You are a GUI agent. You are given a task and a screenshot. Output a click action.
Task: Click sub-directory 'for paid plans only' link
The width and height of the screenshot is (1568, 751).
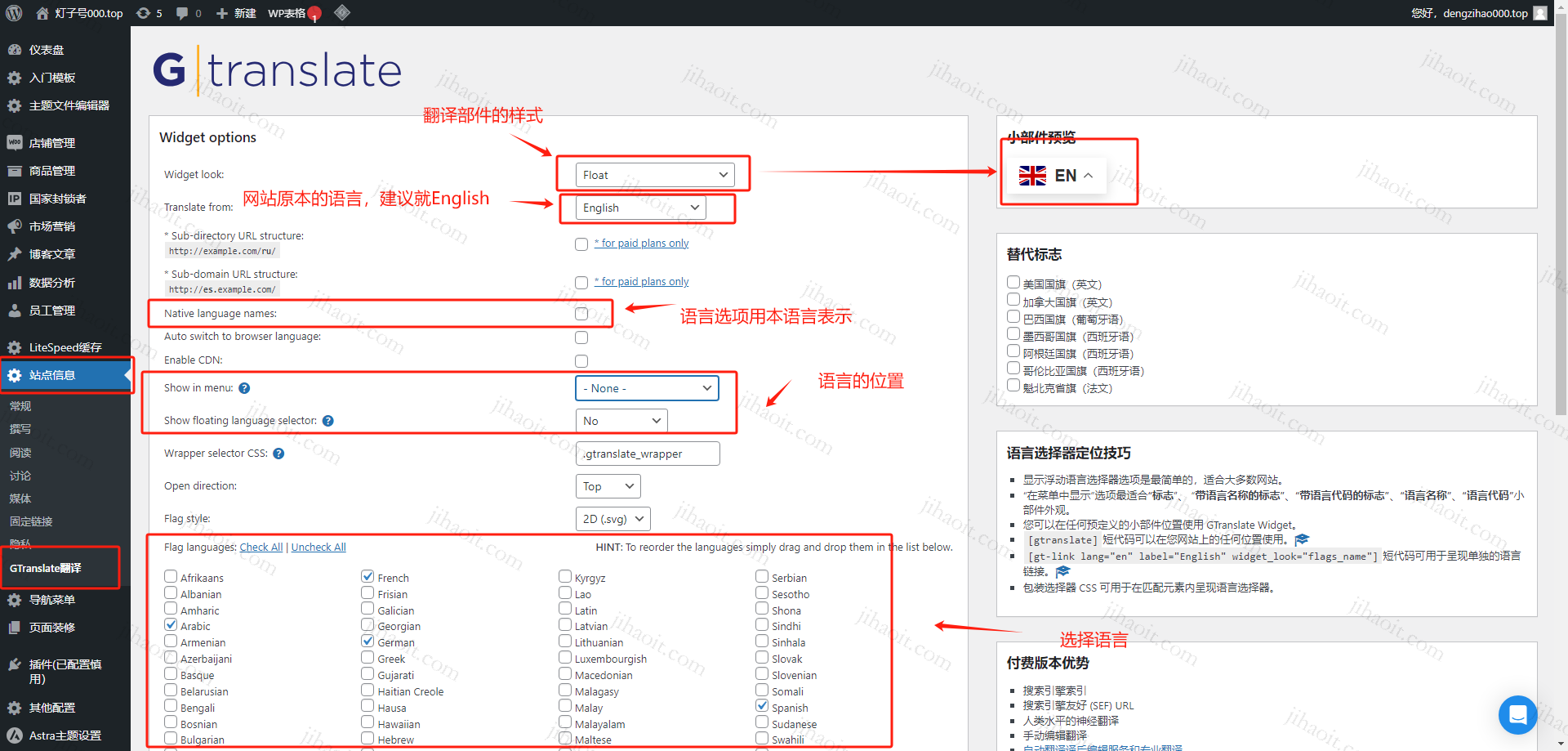coord(642,244)
